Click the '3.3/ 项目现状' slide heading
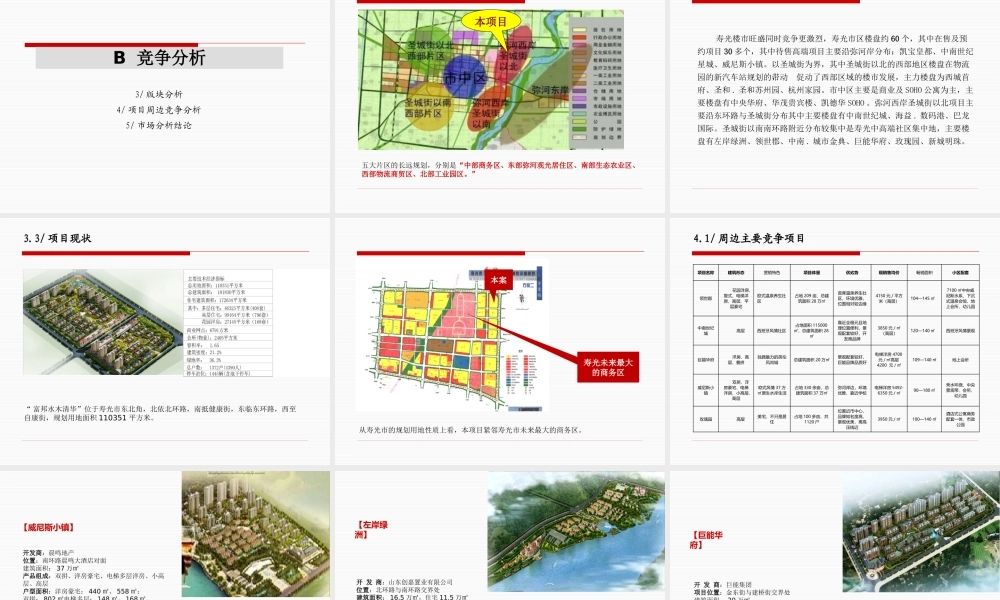 point(57,238)
